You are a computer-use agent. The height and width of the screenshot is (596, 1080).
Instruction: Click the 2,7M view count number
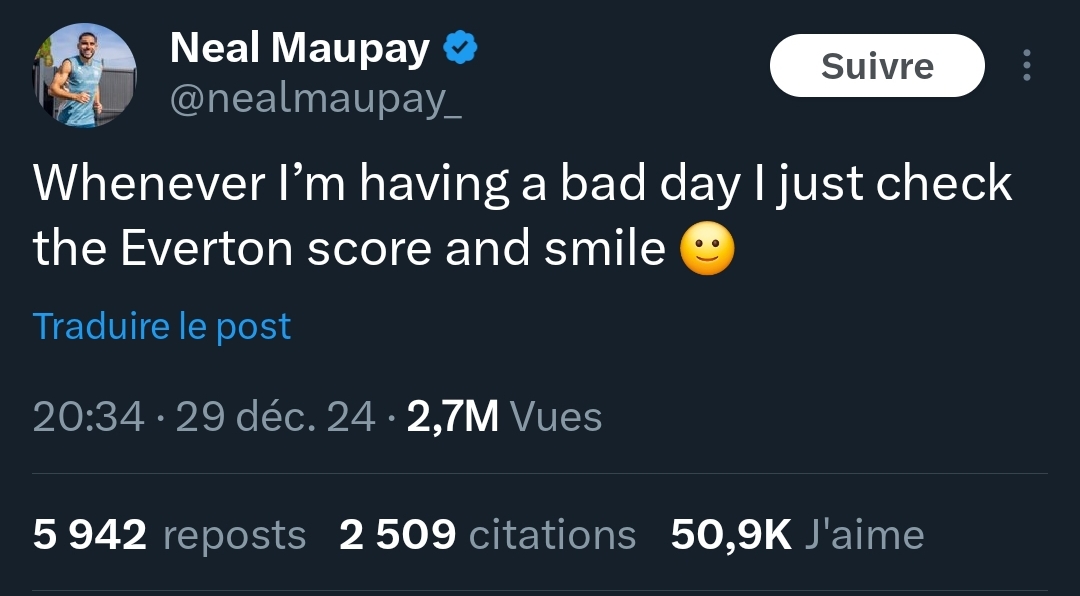coord(453,416)
